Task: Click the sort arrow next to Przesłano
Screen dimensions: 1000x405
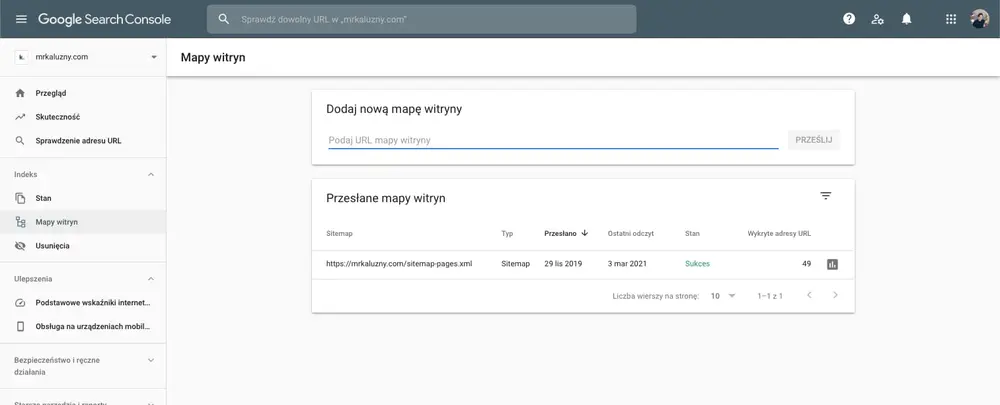Action: click(584, 233)
